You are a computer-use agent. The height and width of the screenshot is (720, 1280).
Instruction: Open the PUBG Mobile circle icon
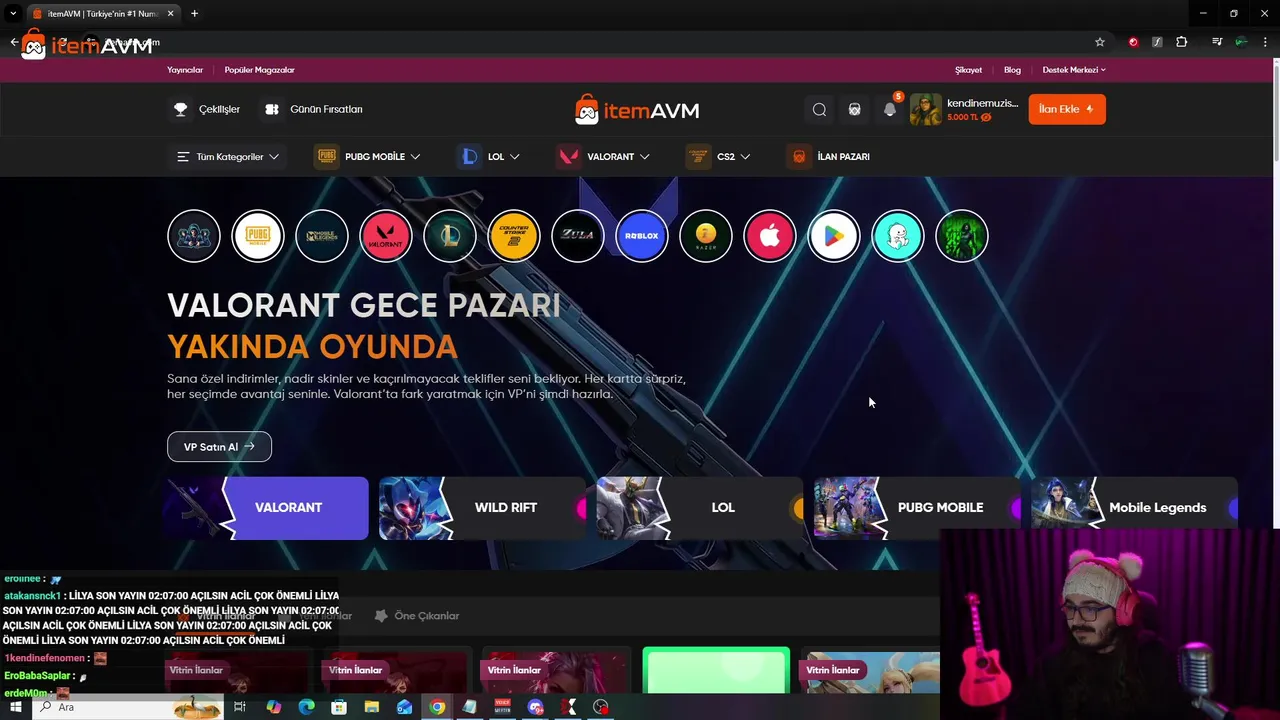coord(258,236)
